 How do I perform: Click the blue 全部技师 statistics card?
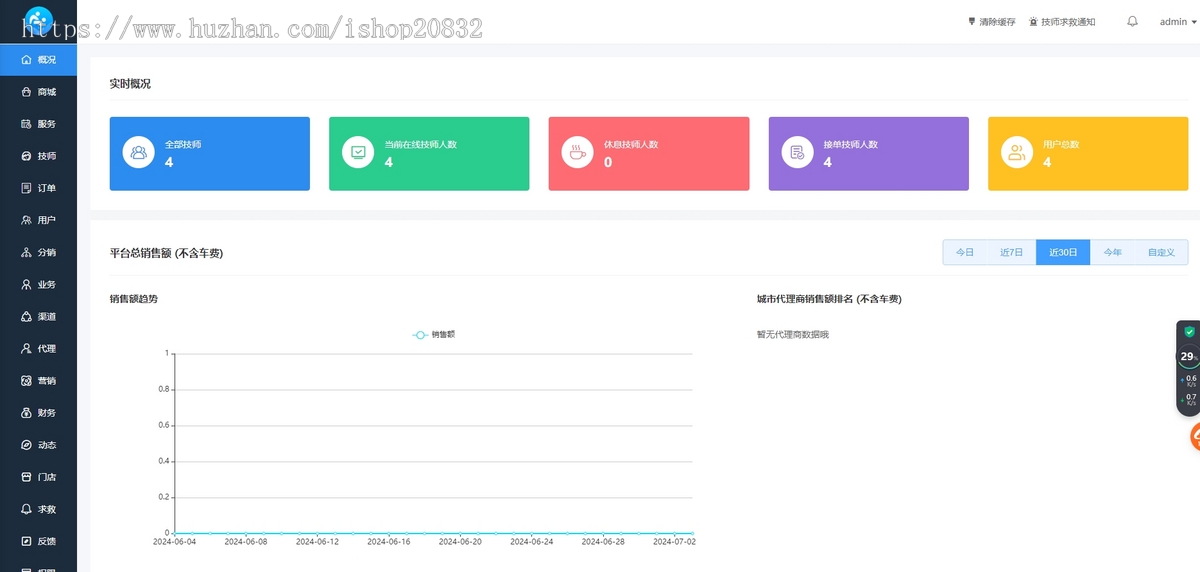(209, 153)
